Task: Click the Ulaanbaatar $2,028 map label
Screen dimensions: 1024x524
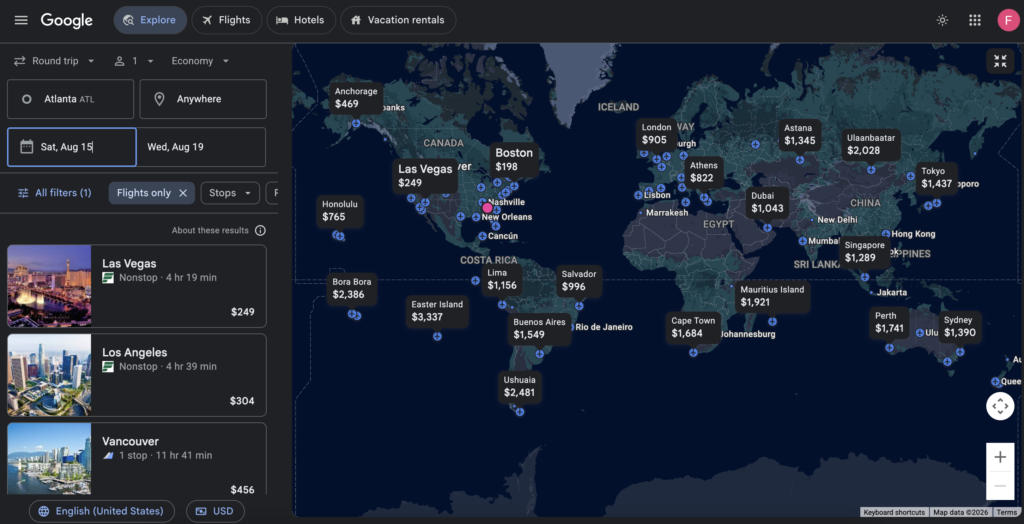Action: 871,144
